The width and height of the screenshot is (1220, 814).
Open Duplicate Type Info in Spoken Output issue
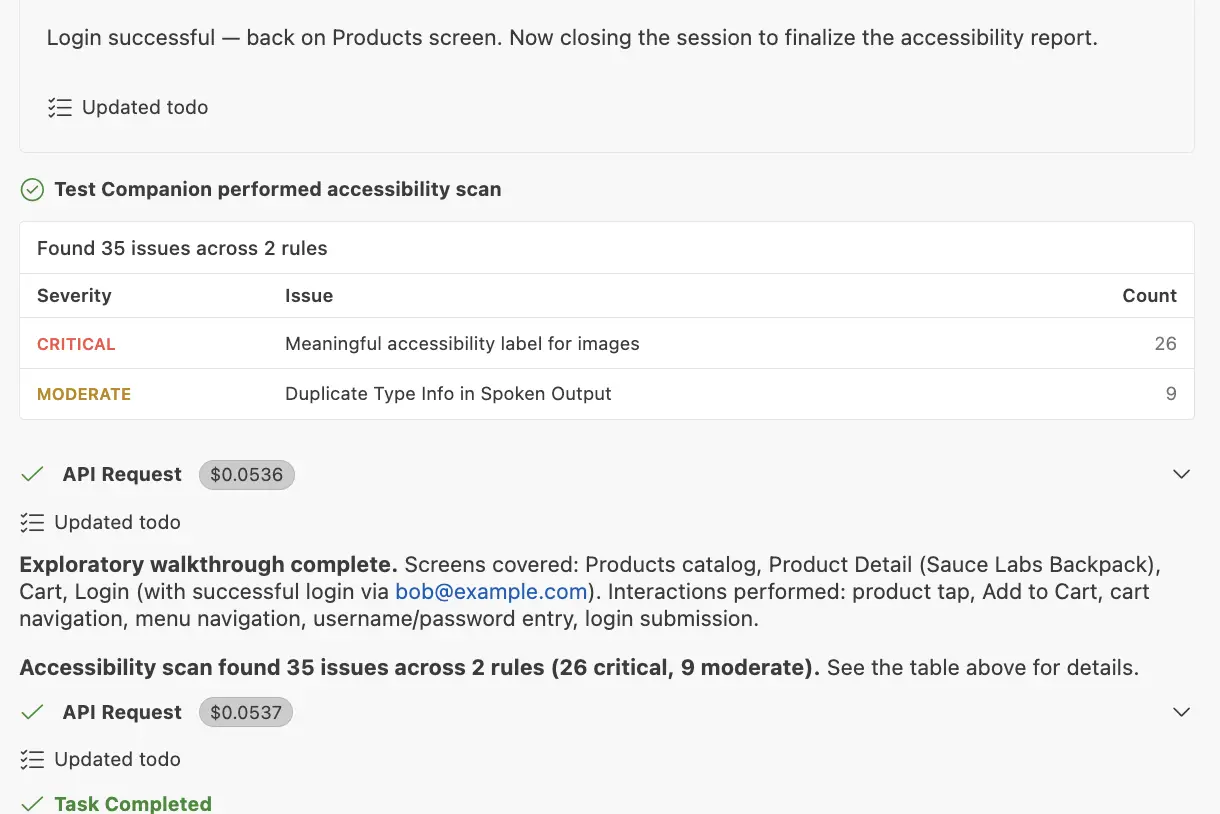pos(448,394)
